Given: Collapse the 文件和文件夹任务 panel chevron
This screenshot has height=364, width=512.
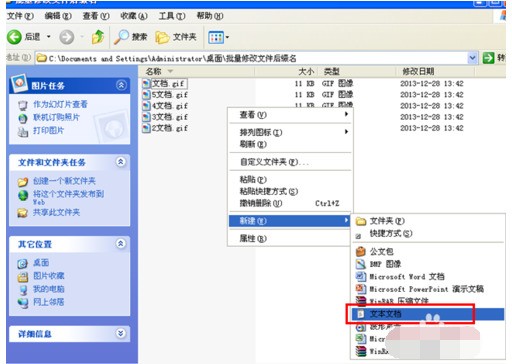Looking at the screenshot, I should click(x=121, y=162).
